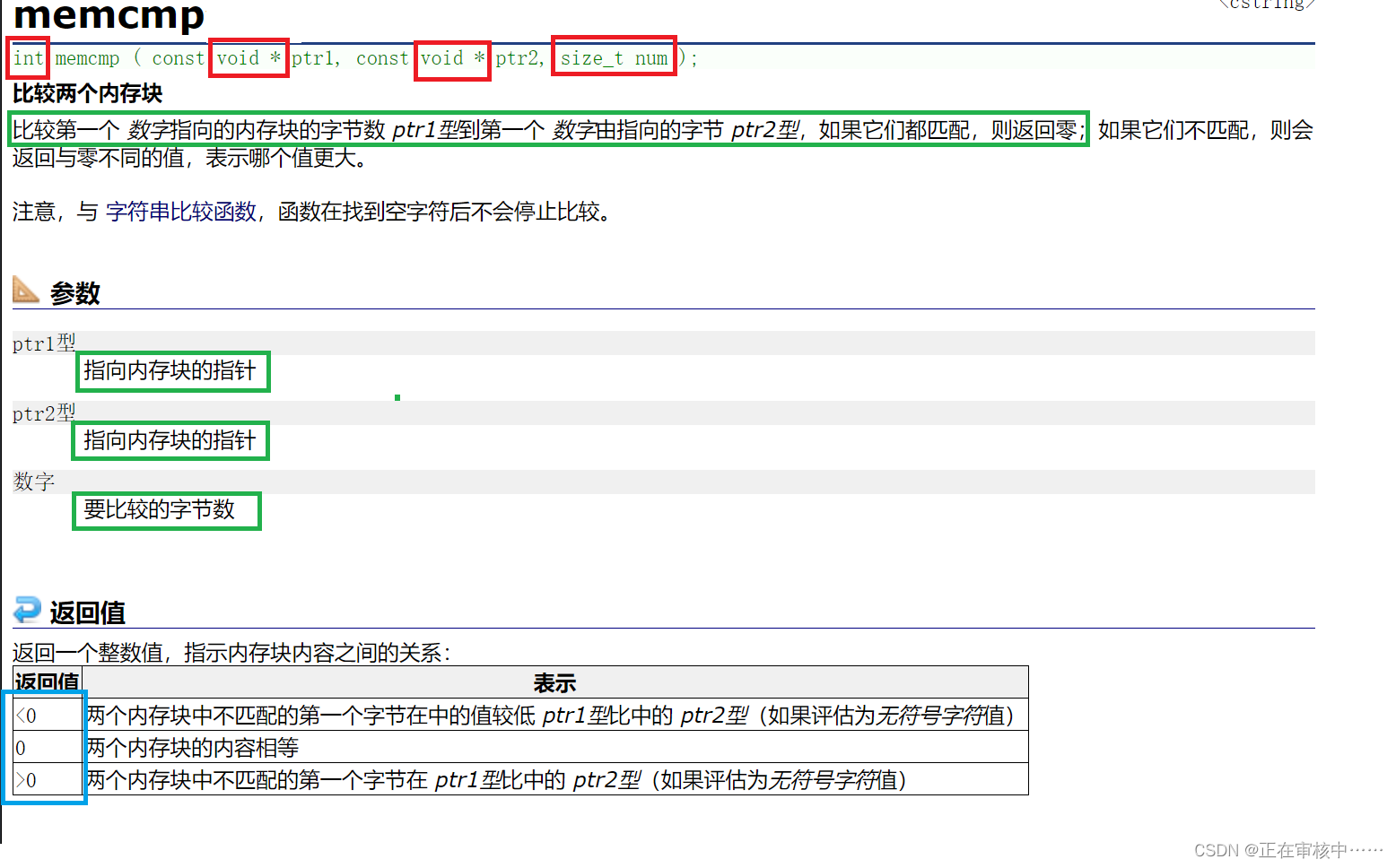Click the ruler icon beside 参数
Screen dimensions: 1396x868
(x=26, y=290)
